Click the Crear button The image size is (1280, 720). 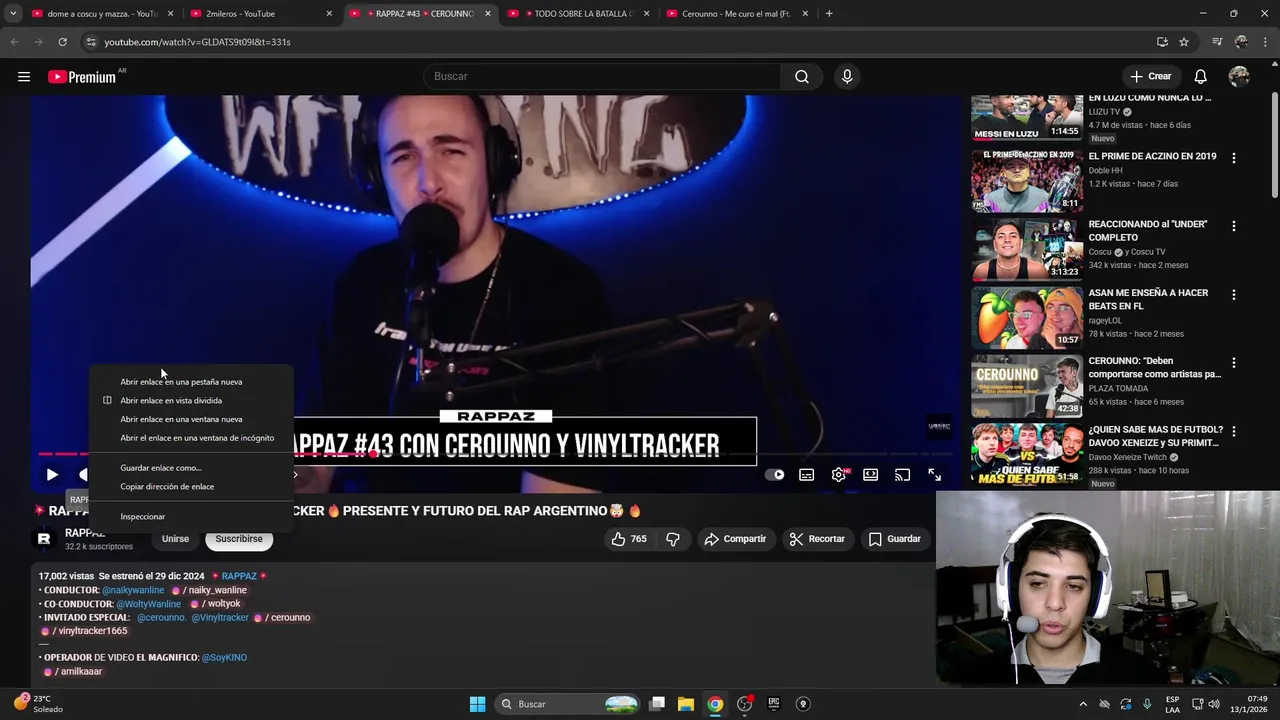tap(1151, 77)
